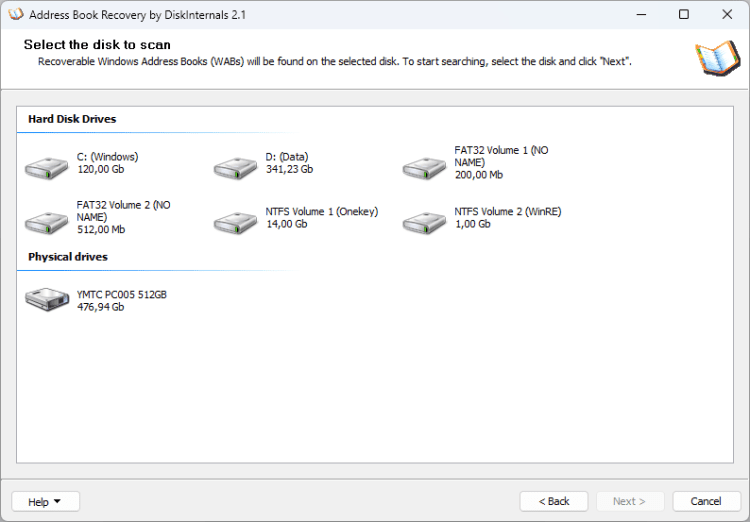Viewport: 750px width, 522px height.
Task: Go back with the < Back button
Action: pos(554,501)
